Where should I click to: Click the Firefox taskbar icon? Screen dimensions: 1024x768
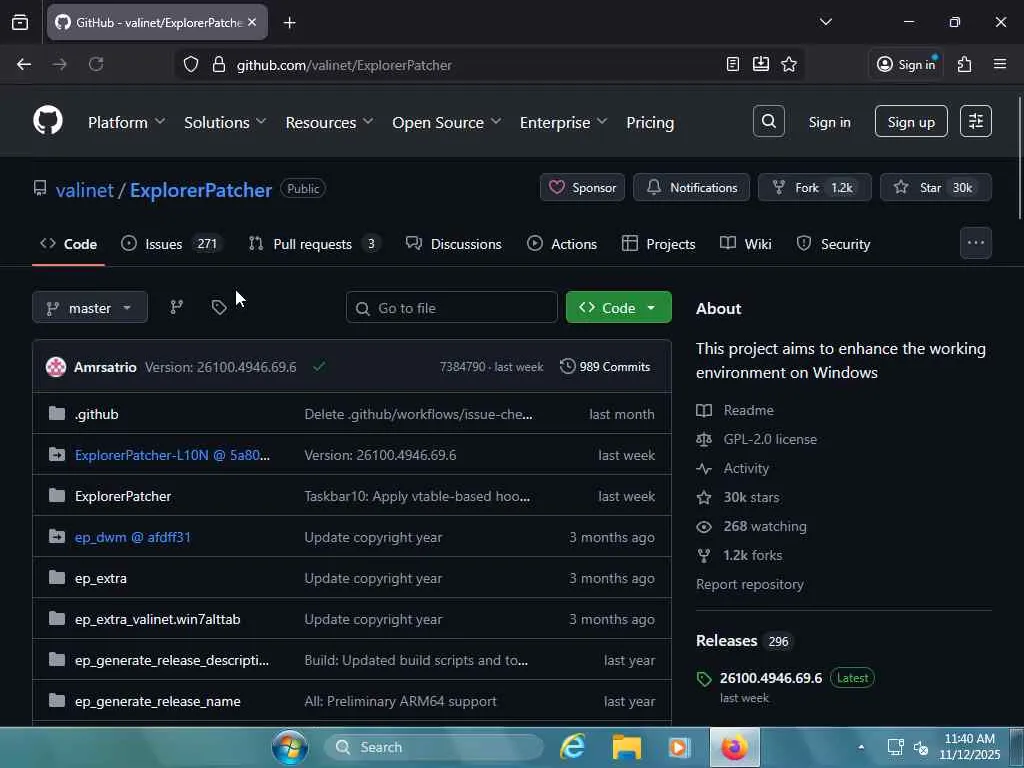click(734, 747)
